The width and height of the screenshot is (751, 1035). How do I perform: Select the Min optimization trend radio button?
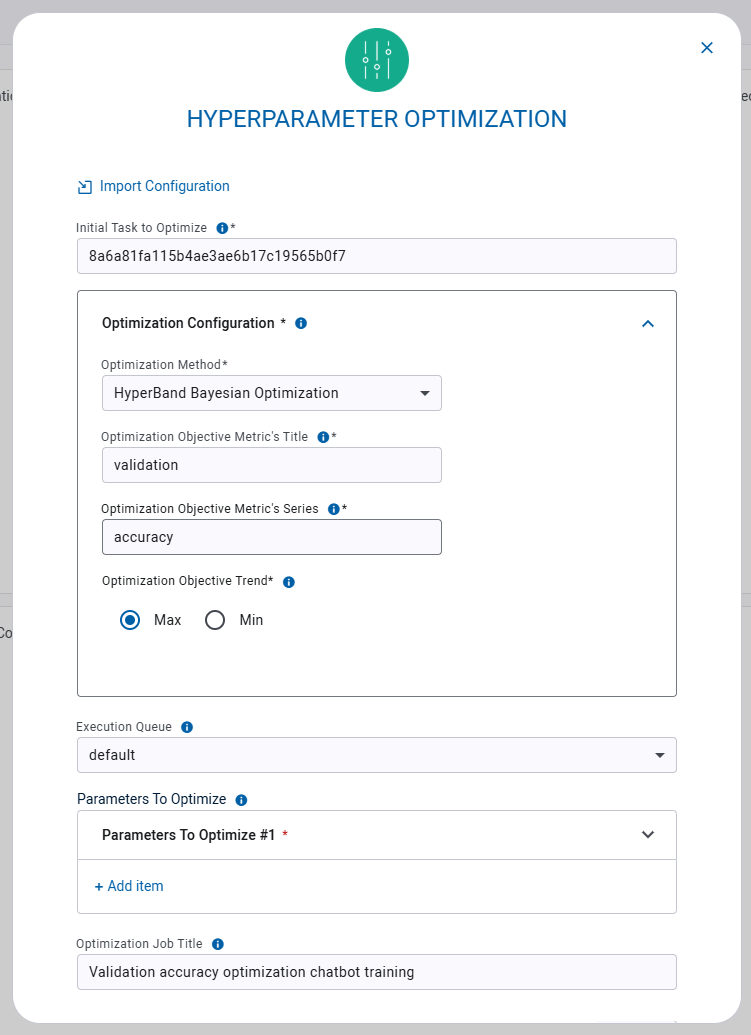[215, 620]
